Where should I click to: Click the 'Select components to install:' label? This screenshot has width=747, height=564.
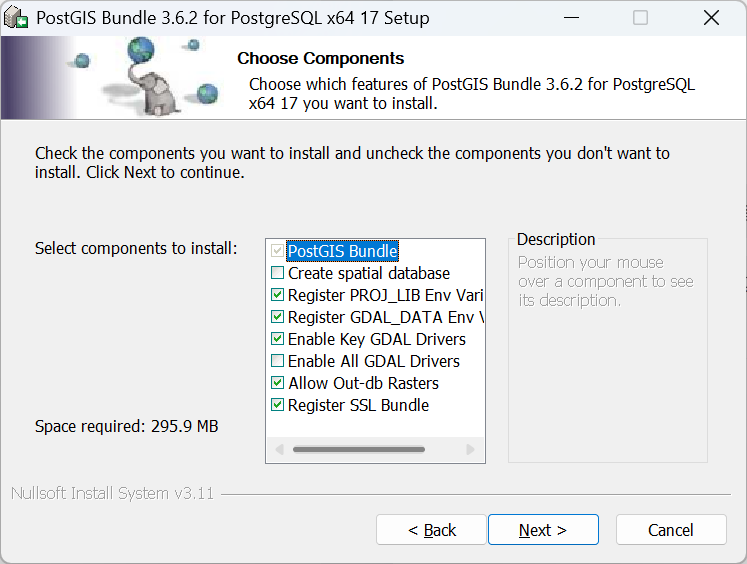pos(136,248)
